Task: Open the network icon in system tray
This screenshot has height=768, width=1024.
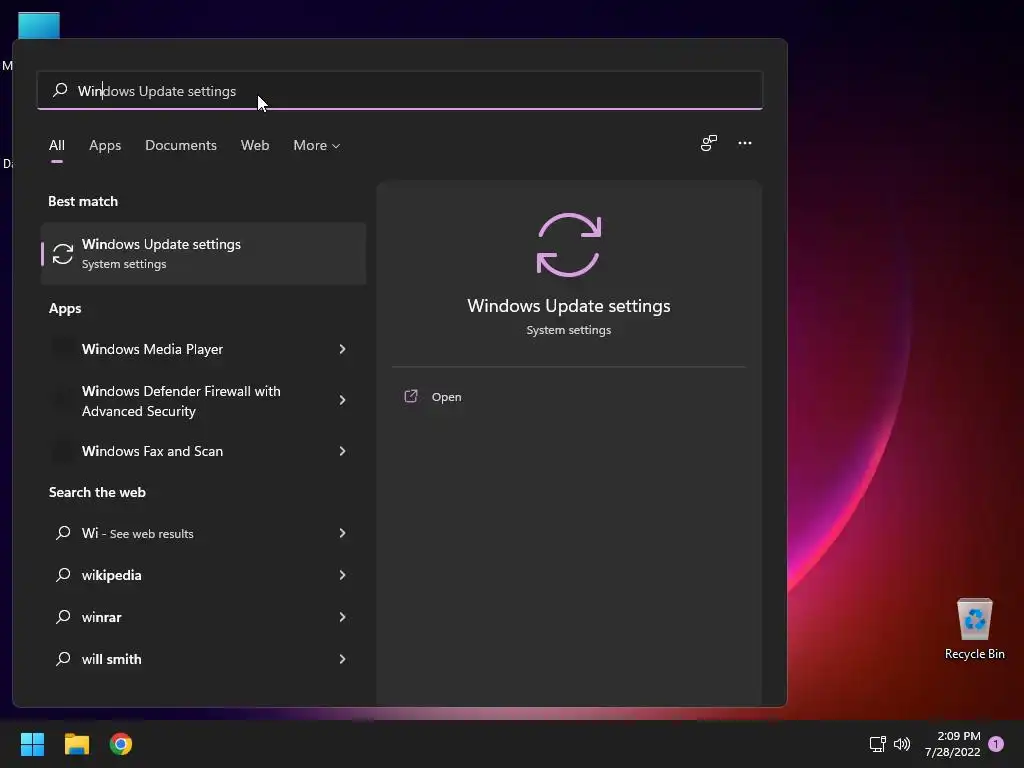Action: pos(877,744)
